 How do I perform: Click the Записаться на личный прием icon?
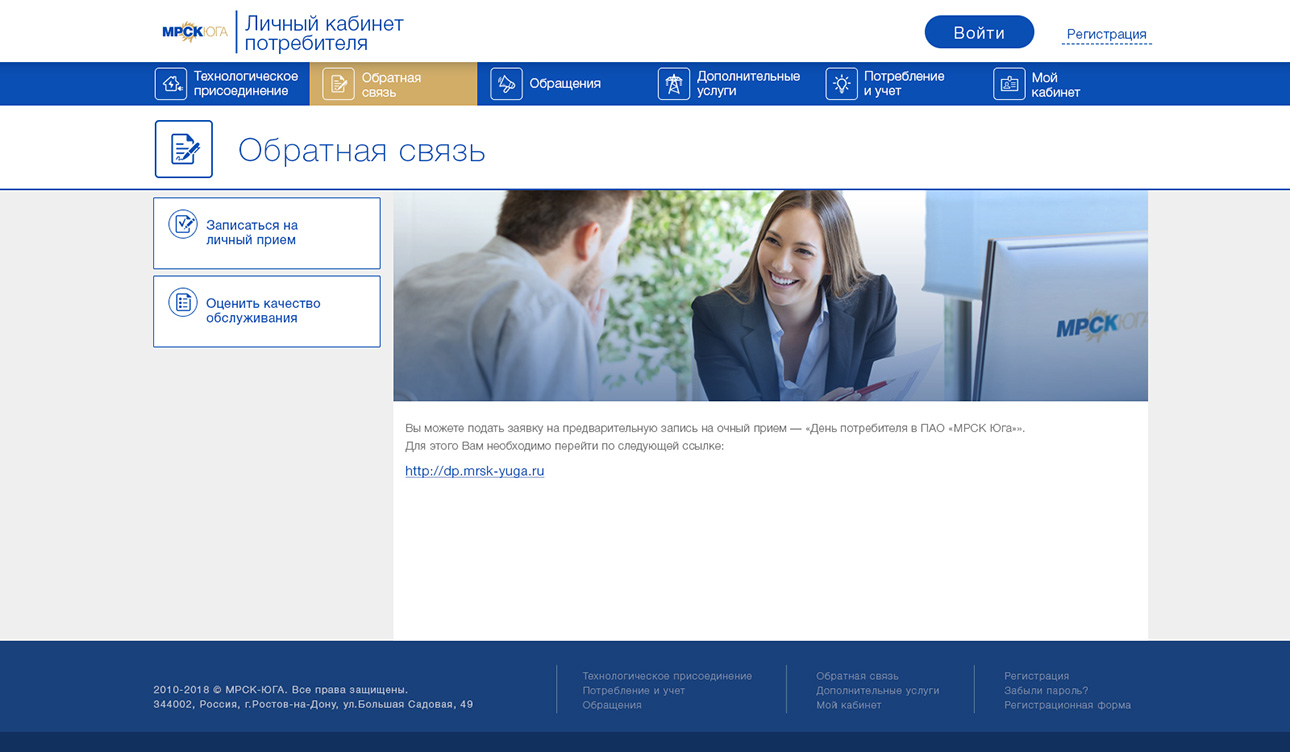[x=183, y=224]
